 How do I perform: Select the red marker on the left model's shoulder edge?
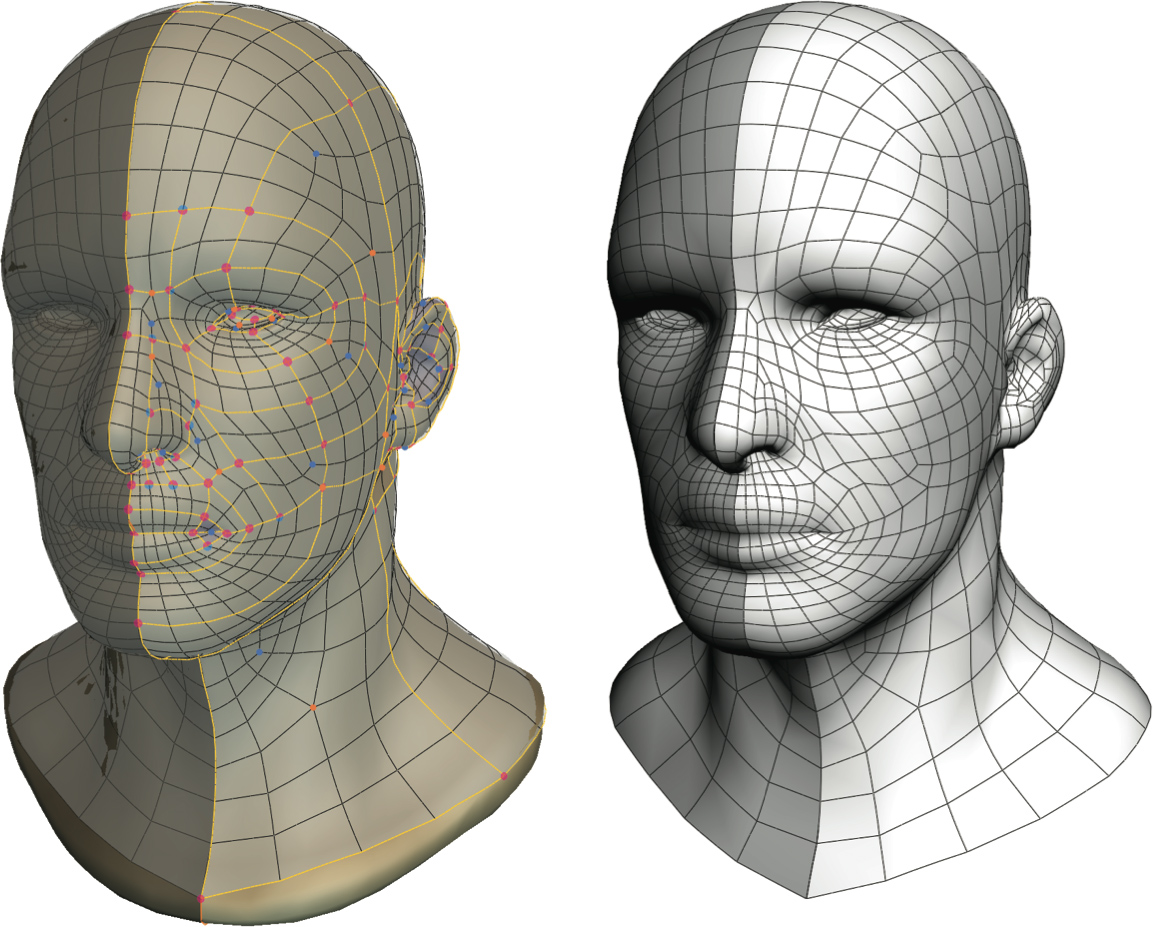pyautogui.click(x=503, y=776)
